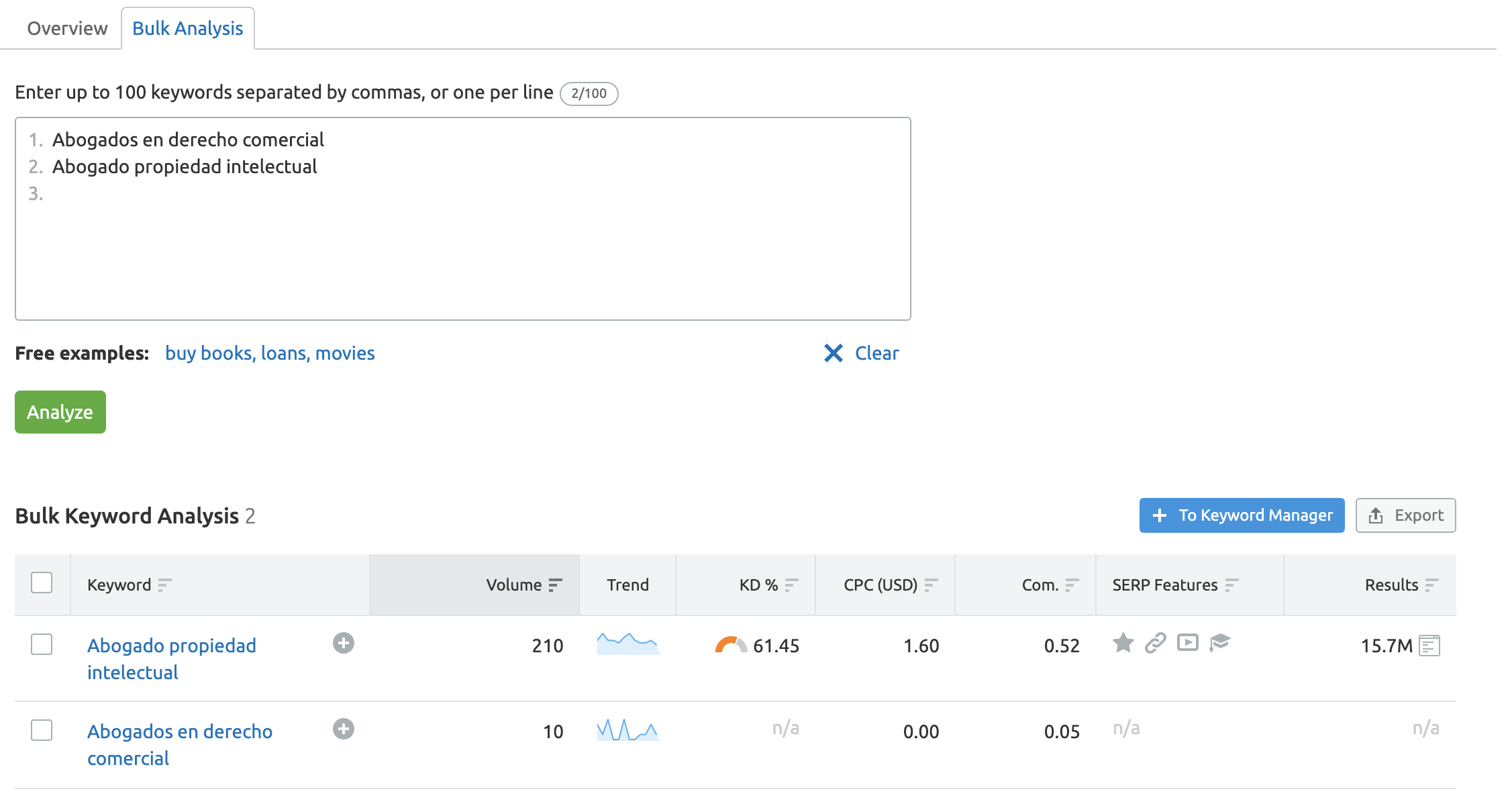
Task: Click the add keyword plus icon next to Abogados en derecho comercial
Action: tap(345, 728)
